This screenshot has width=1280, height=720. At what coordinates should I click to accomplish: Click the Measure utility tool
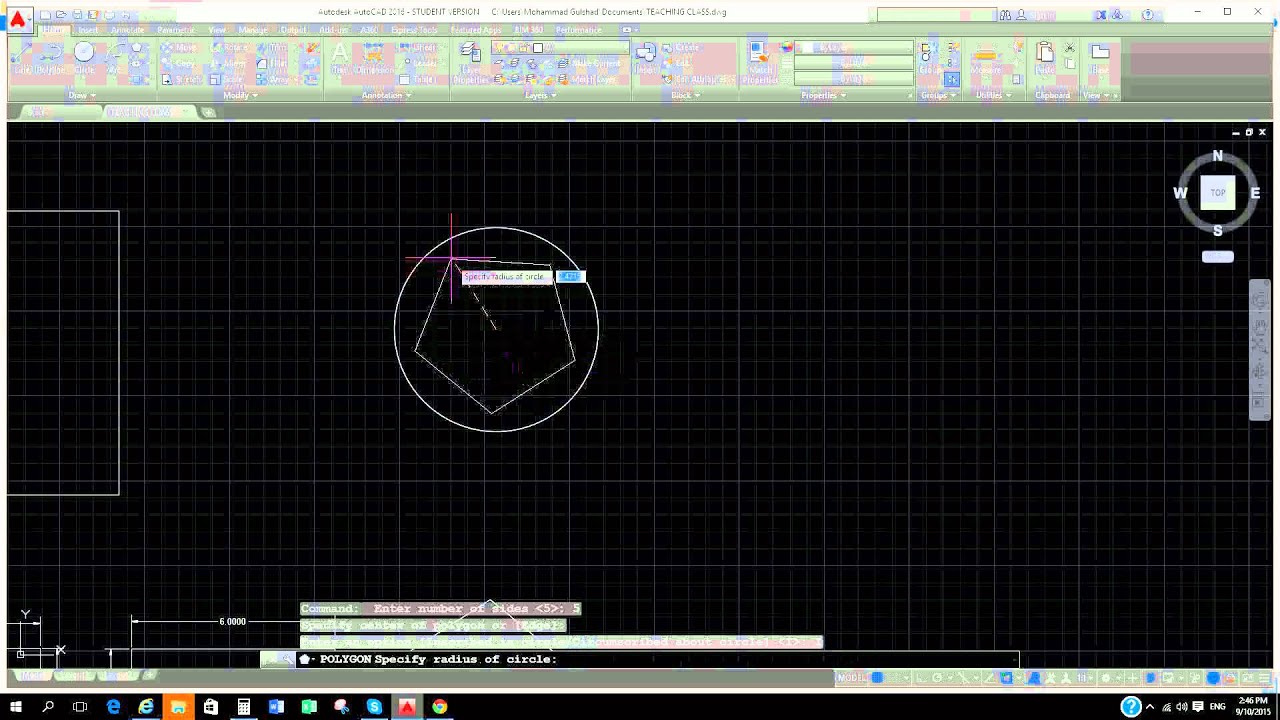[986, 58]
